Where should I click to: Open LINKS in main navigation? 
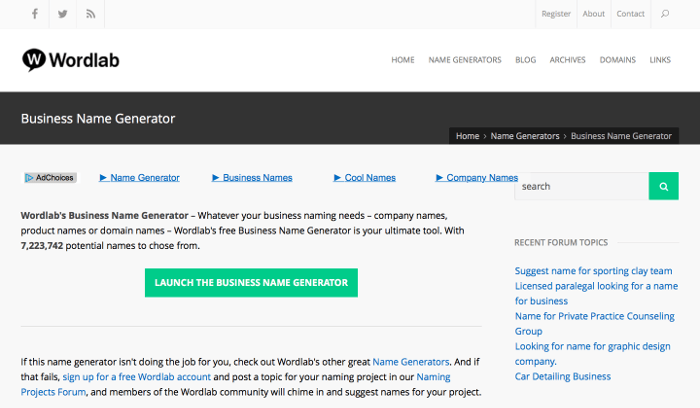coord(660,60)
